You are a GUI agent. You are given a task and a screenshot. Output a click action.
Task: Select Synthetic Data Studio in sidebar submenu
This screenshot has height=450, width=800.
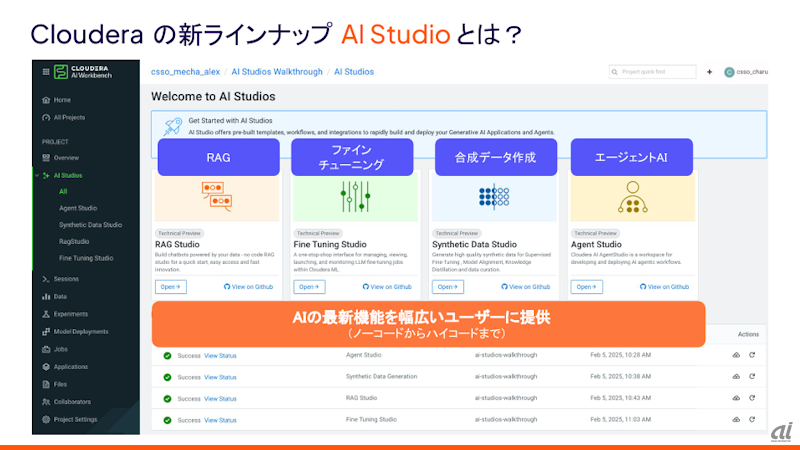(90, 225)
